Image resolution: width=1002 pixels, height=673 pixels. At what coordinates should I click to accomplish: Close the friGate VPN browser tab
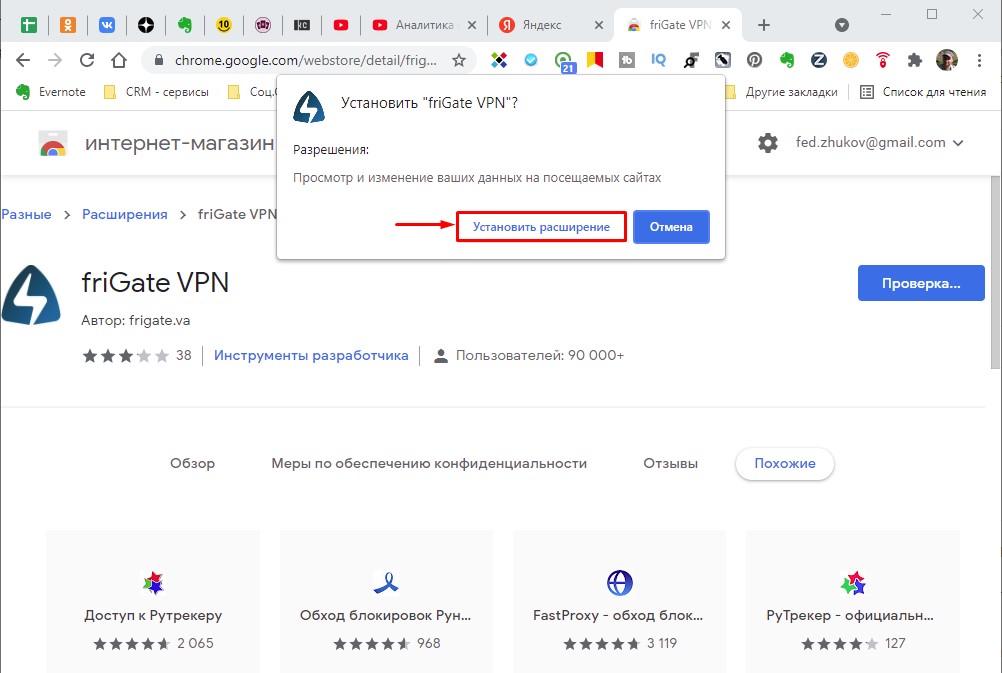(726, 25)
